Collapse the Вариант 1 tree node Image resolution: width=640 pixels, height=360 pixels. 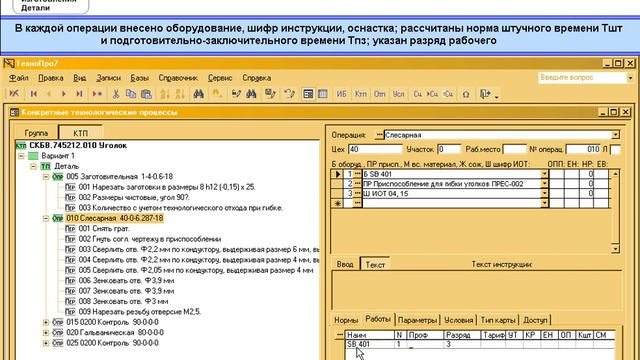[x=21, y=156]
